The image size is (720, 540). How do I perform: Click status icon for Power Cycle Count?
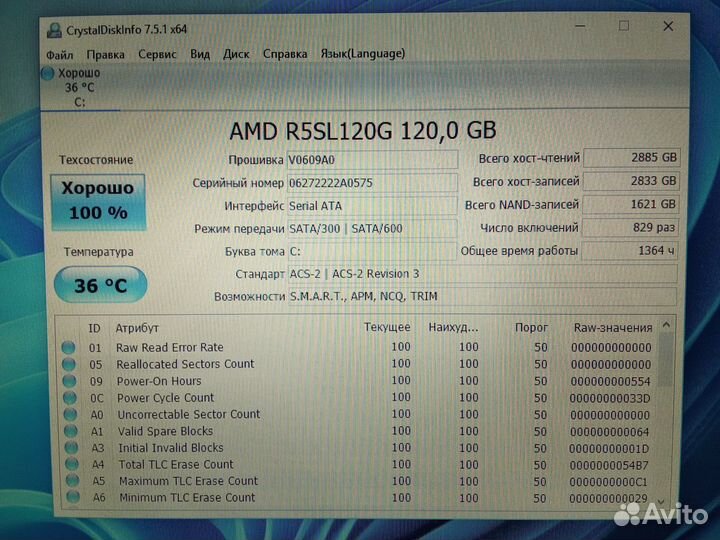coord(70,398)
